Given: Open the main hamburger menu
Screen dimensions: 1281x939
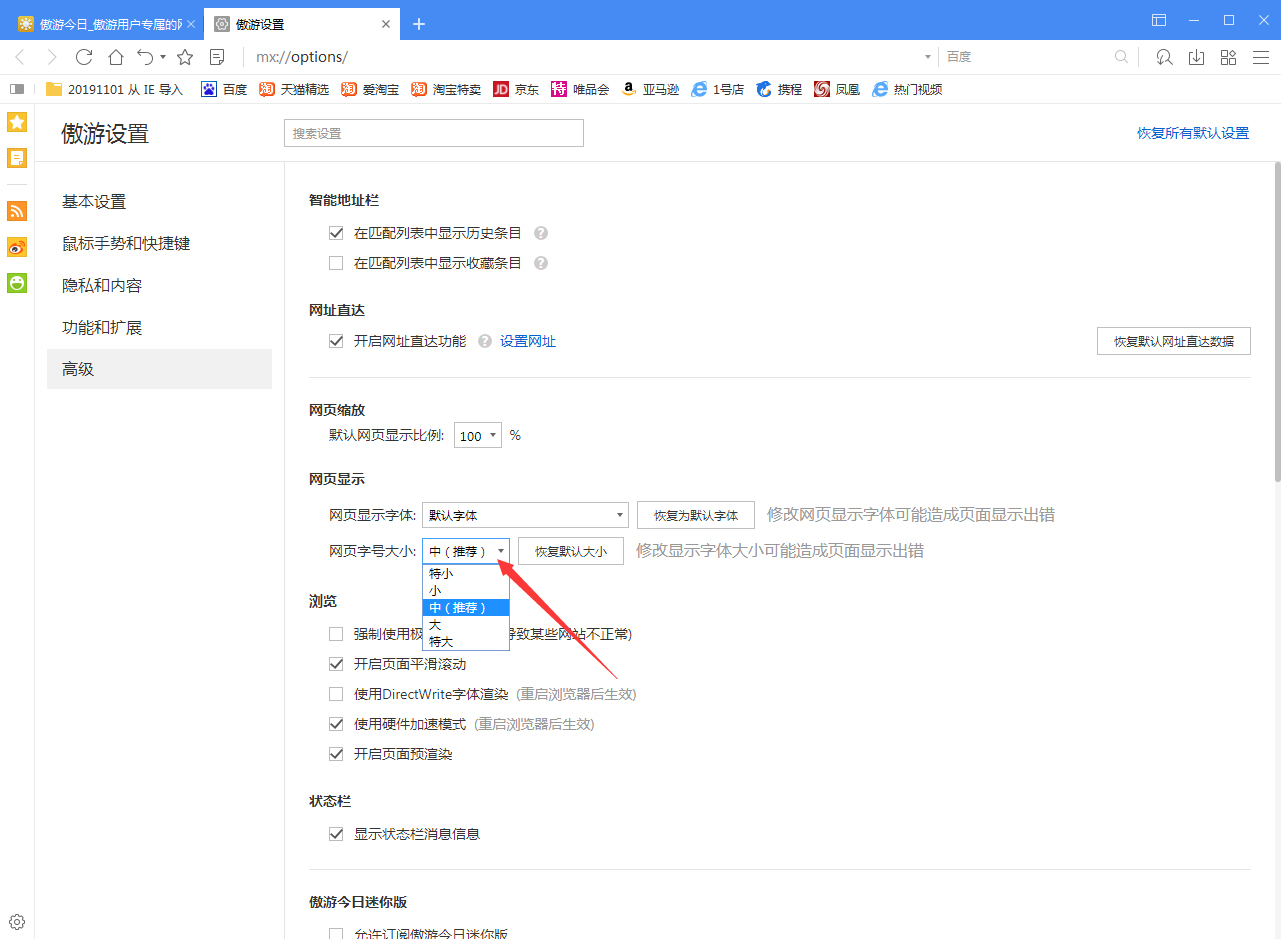Looking at the screenshot, I should pyautogui.click(x=1261, y=57).
